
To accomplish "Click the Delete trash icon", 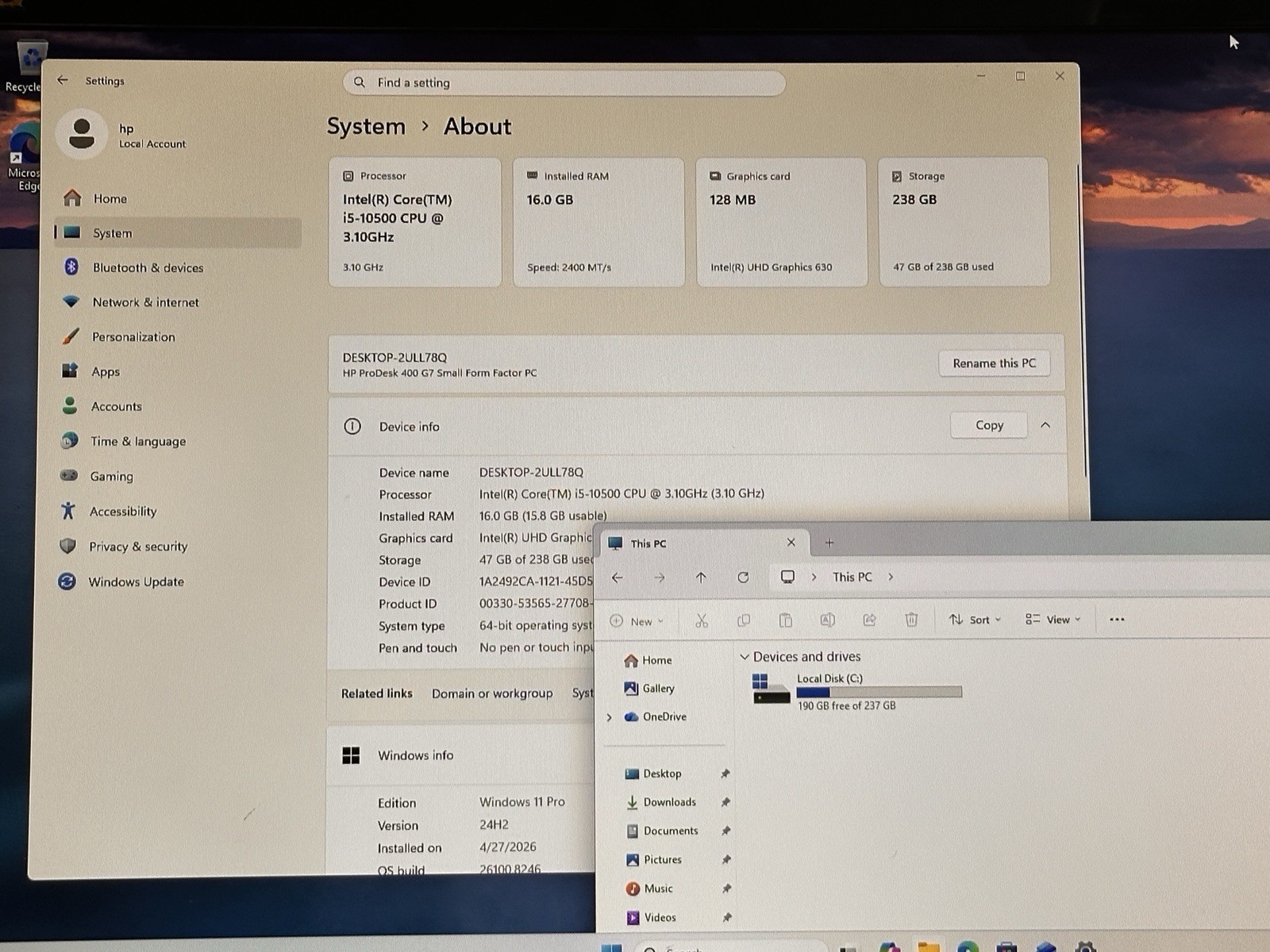I will coord(911,620).
